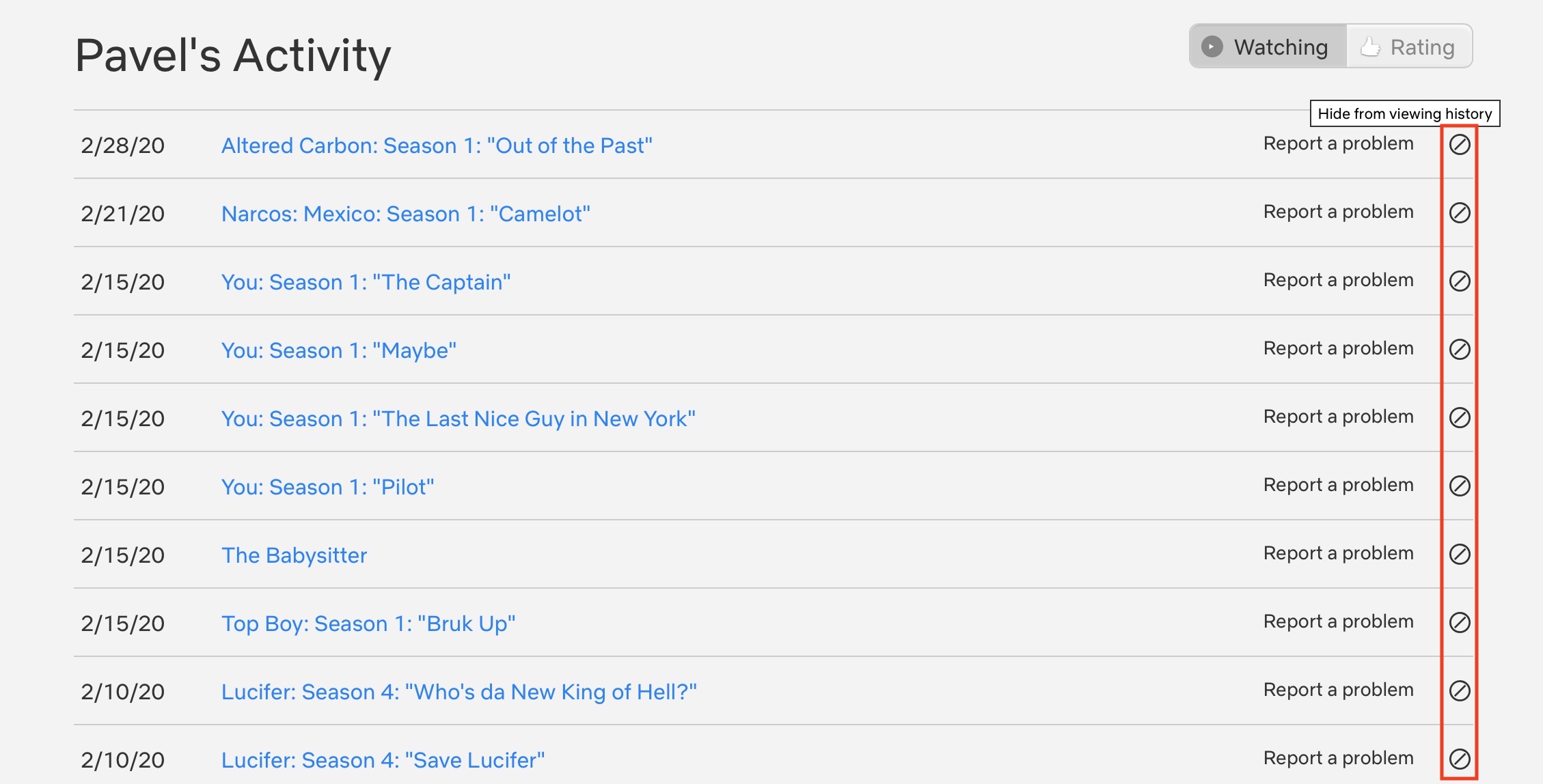Hide Narcos: Mexico "Camelot" from viewing history
1543x784 pixels.
point(1460,213)
